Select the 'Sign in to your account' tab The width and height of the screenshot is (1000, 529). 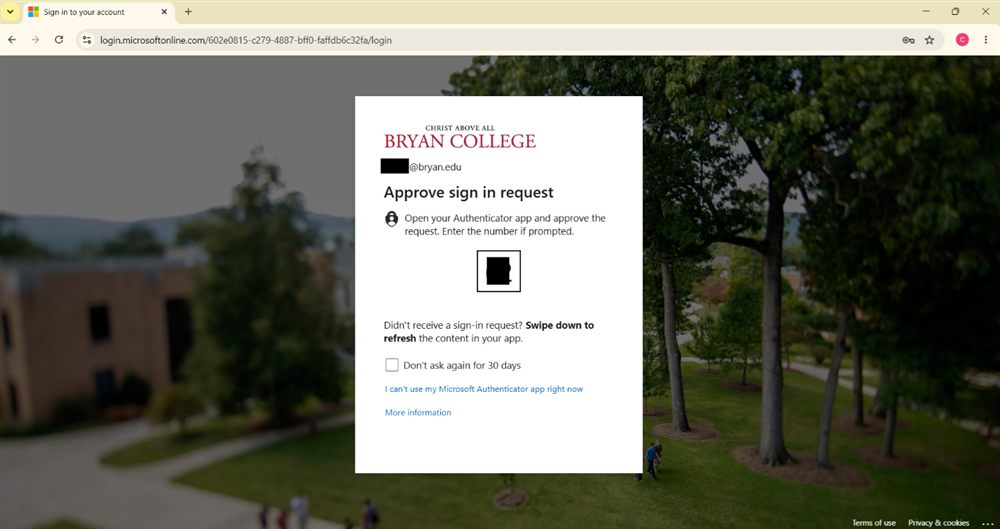tap(99, 11)
